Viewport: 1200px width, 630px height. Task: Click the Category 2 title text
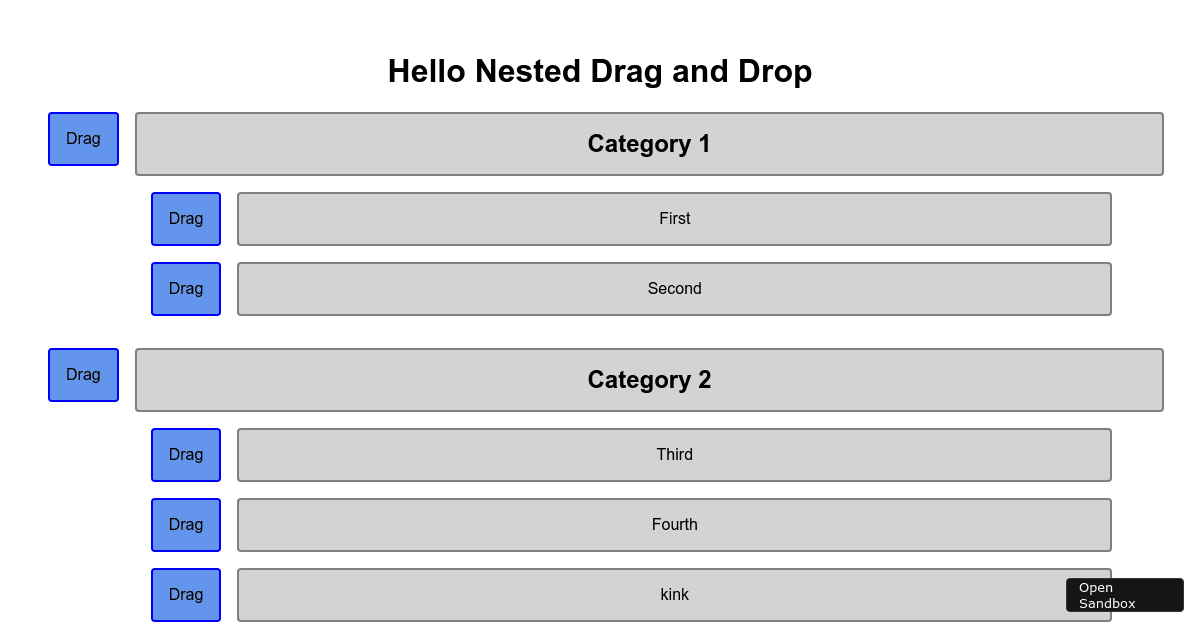649,380
